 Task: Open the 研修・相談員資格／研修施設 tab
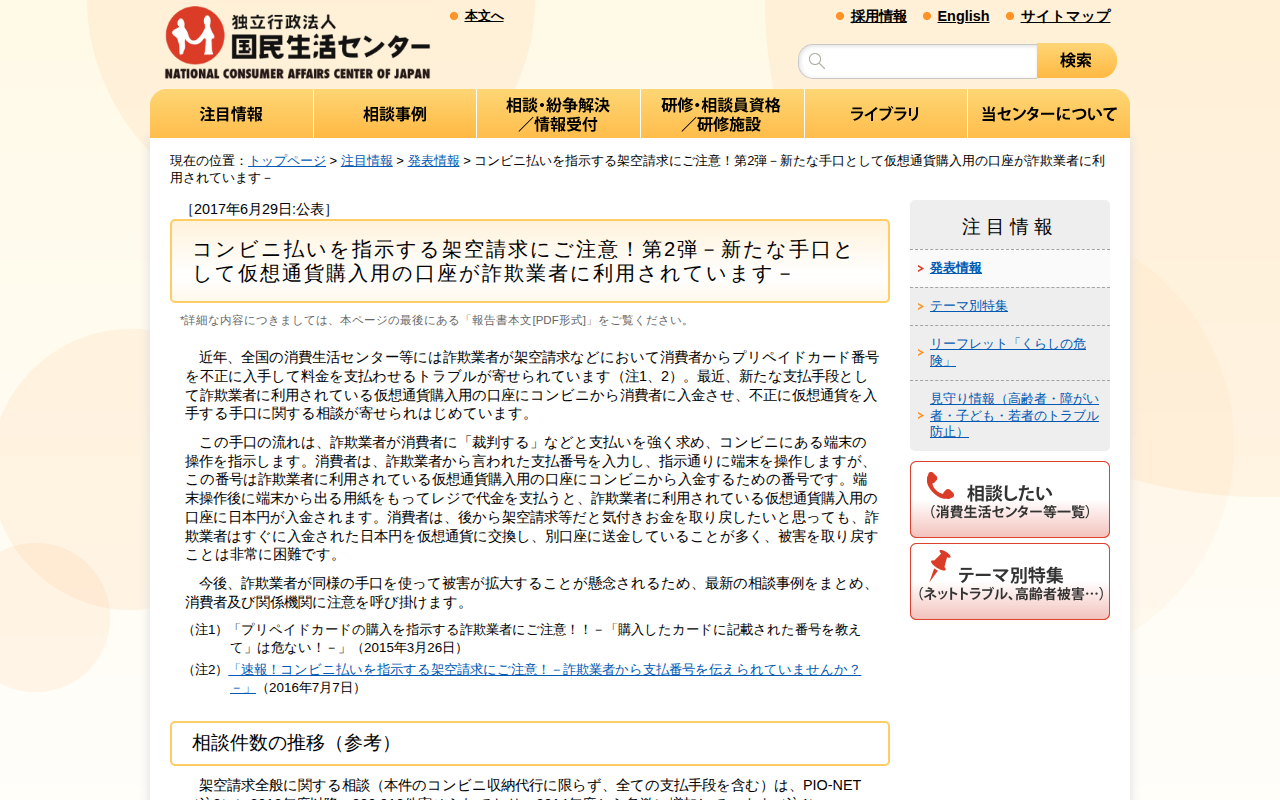point(722,113)
